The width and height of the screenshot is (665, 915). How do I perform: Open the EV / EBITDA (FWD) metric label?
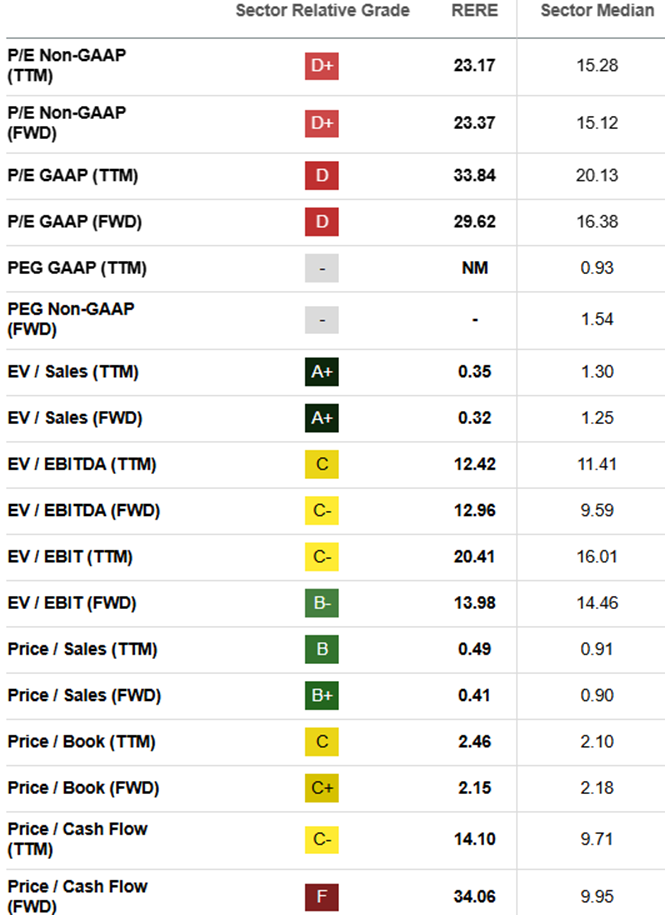83,511
